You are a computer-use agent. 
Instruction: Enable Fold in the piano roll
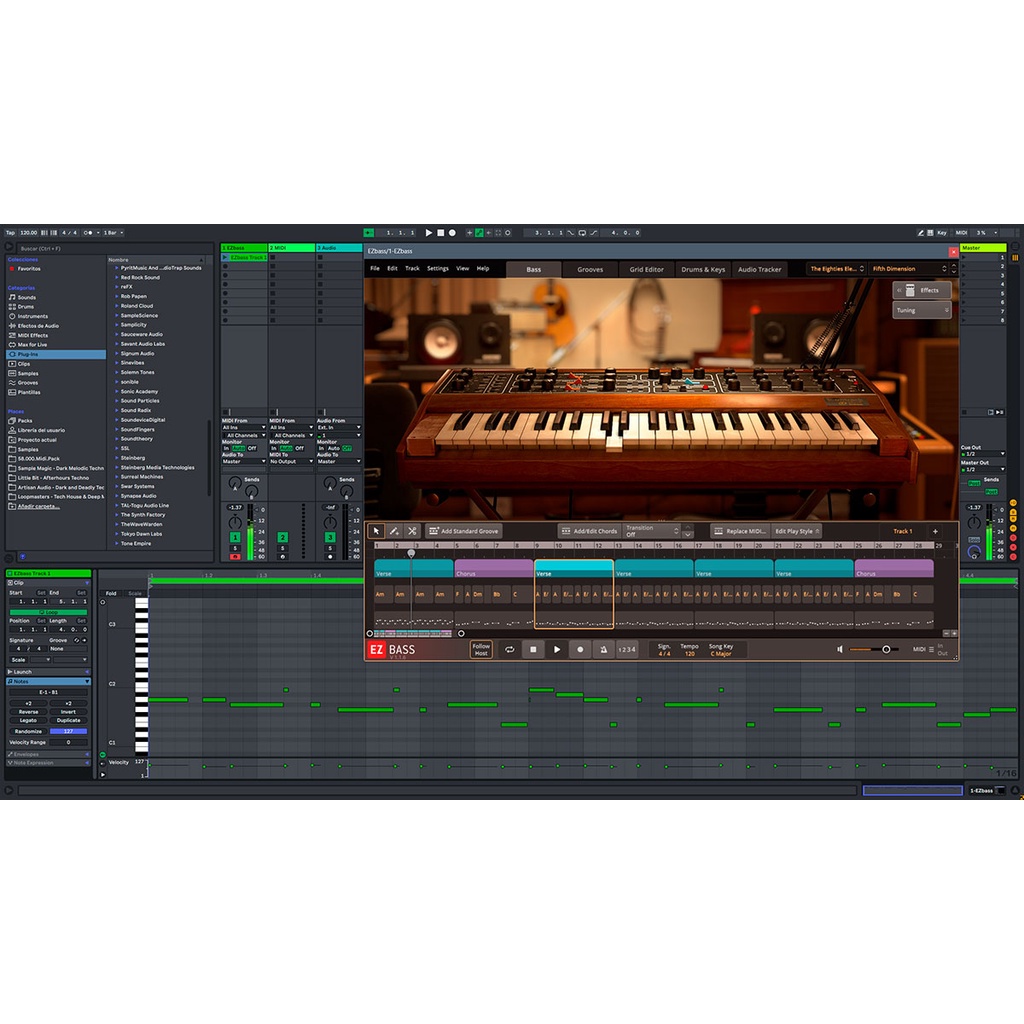(x=111, y=593)
